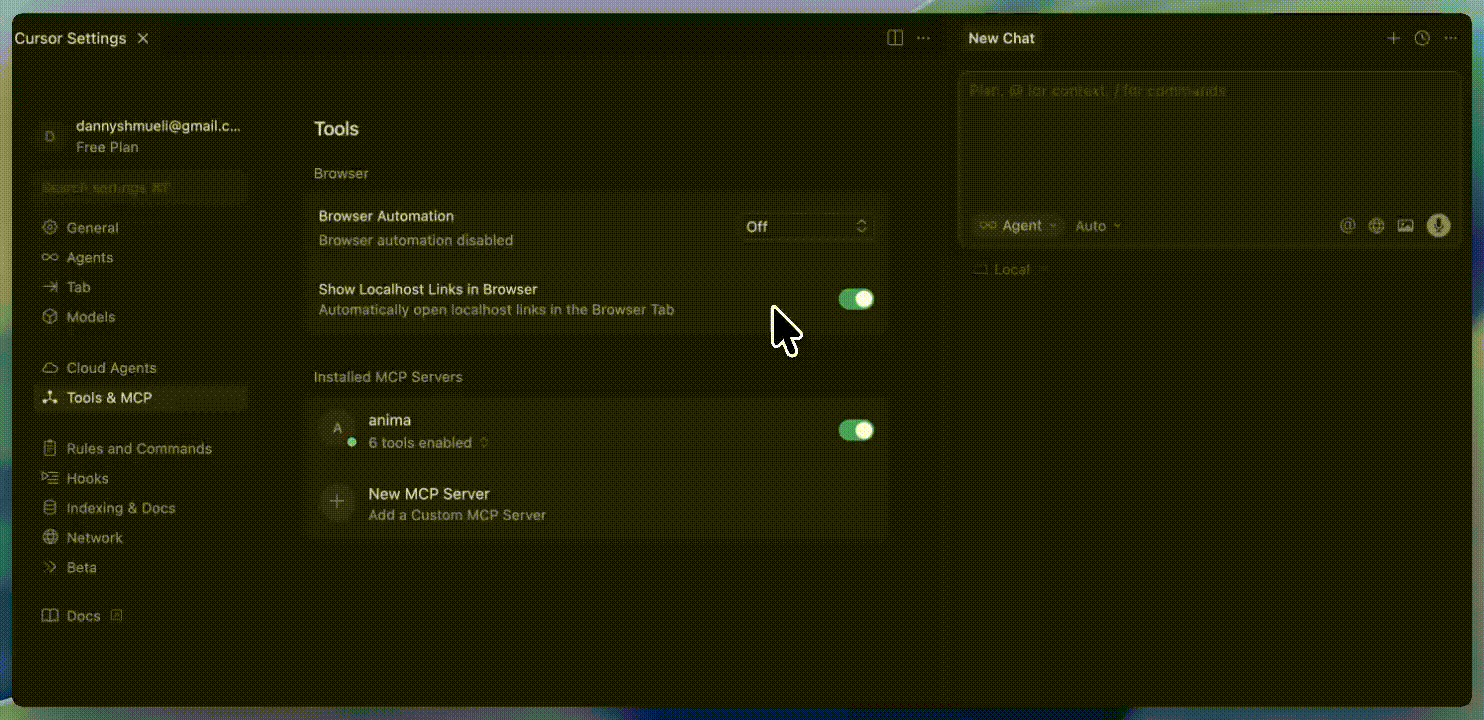This screenshot has width=1484, height=720.
Task: Click the Installed MCP Servers heading
Action: pos(388,377)
